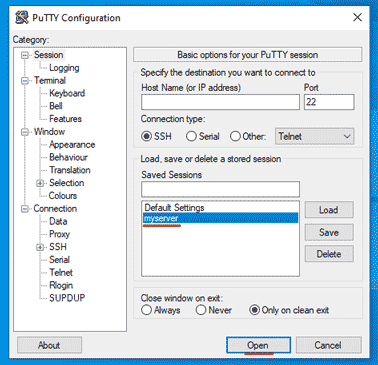Viewport: 378px width, 365px height.
Task: Open the Keyboard settings category
Action: [x=67, y=93]
